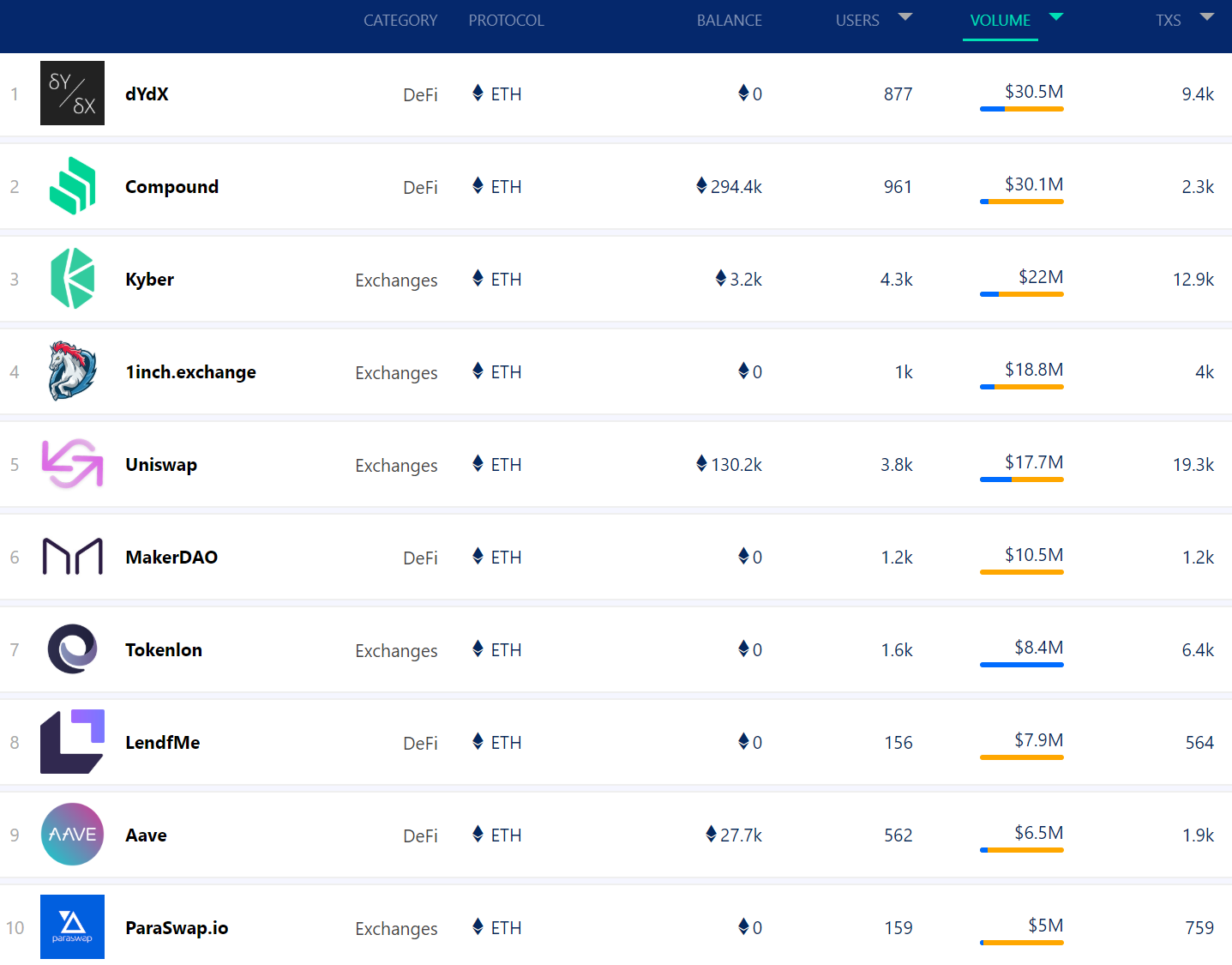This screenshot has width=1232, height=965.
Task: Click the $5M volume value
Action: pyautogui.click(x=1046, y=925)
